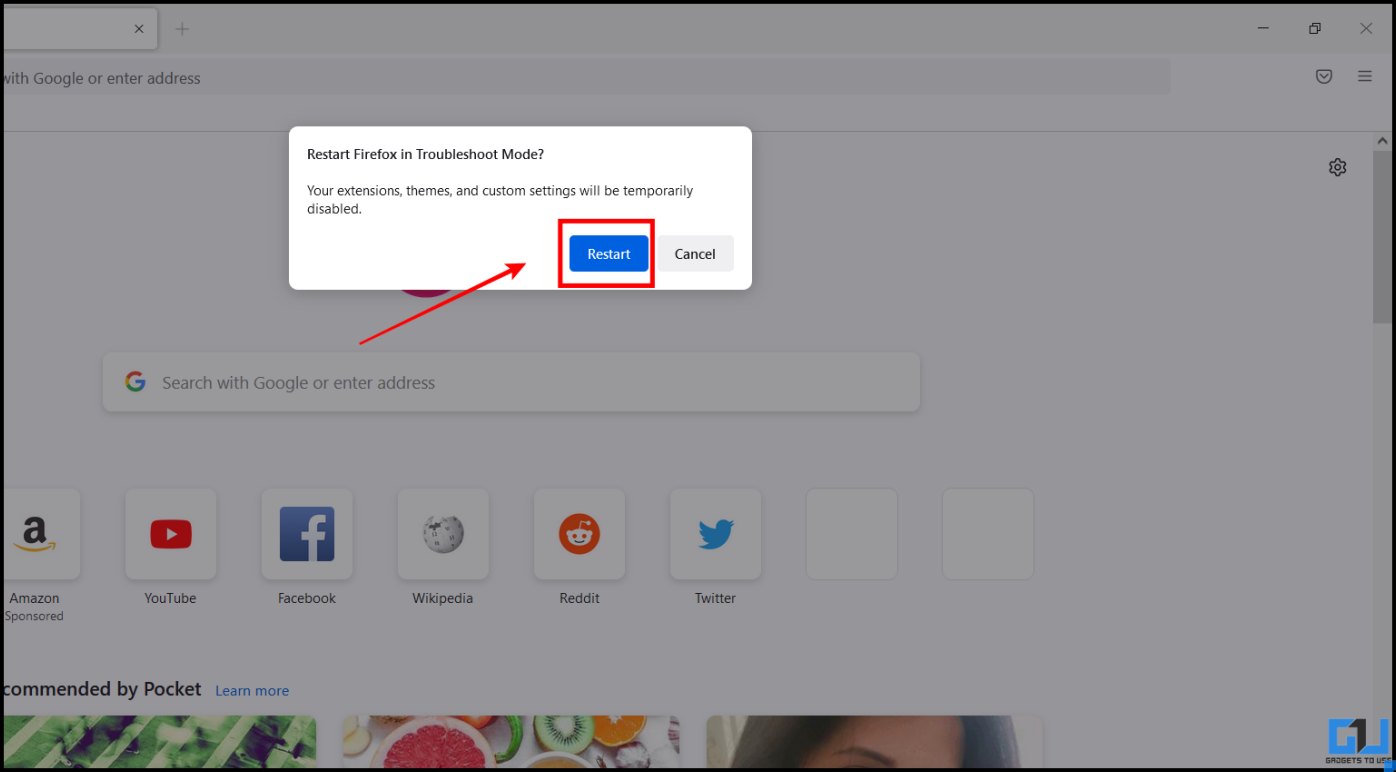The image size is (1396, 772).
Task: Click the Learn more Pocket link
Action: click(252, 691)
